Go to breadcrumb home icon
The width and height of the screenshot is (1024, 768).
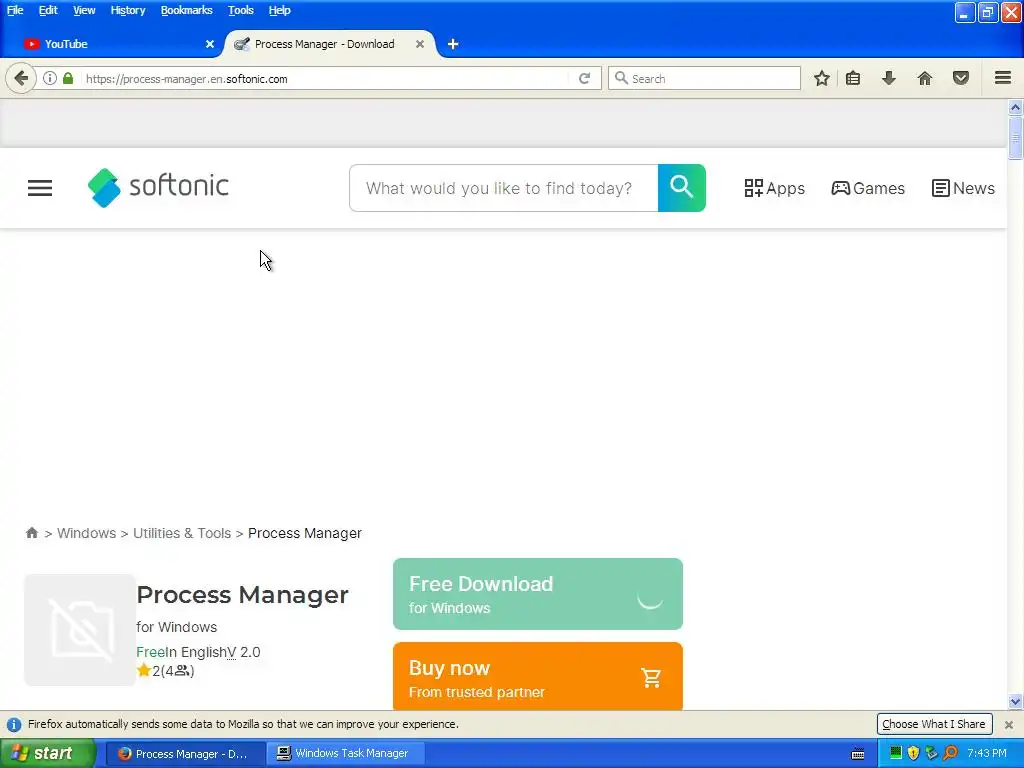pos(31,533)
